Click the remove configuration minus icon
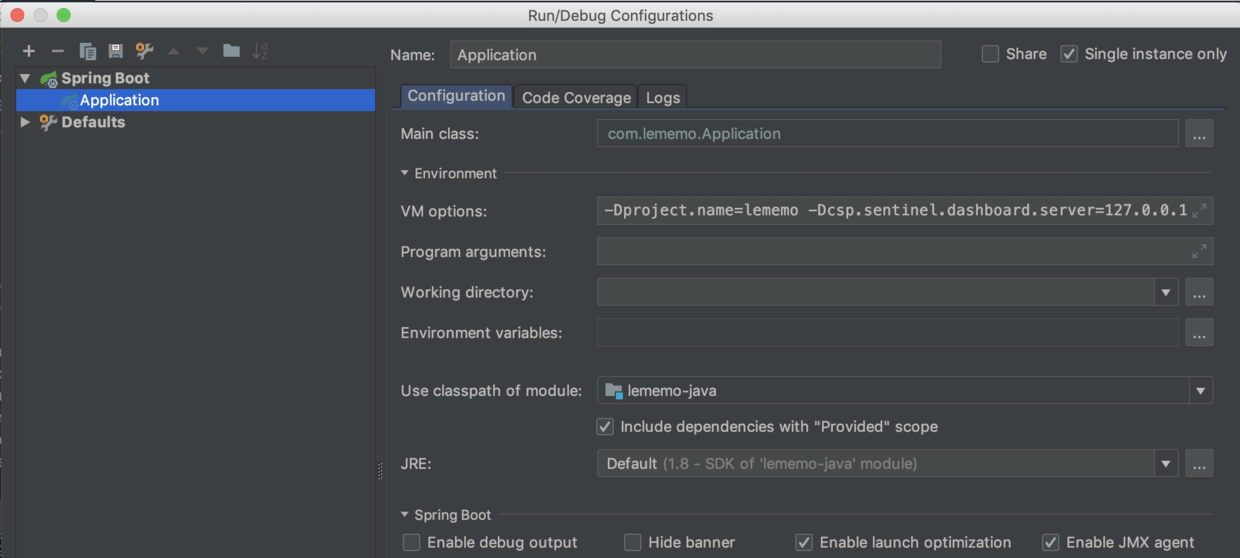Viewport: 1240px width, 558px height. tap(58, 51)
